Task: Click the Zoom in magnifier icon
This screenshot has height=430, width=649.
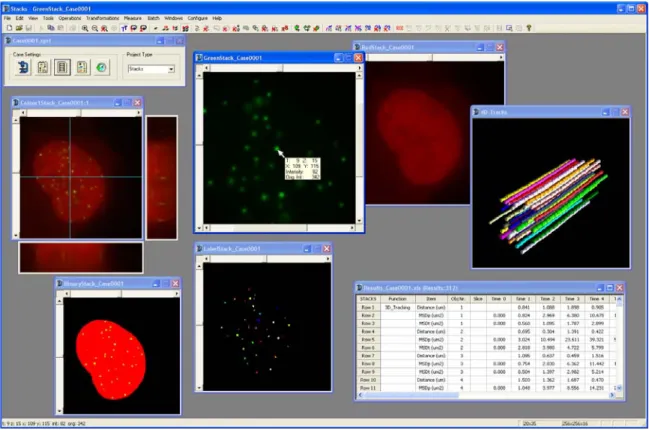Action: tap(85, 28)
